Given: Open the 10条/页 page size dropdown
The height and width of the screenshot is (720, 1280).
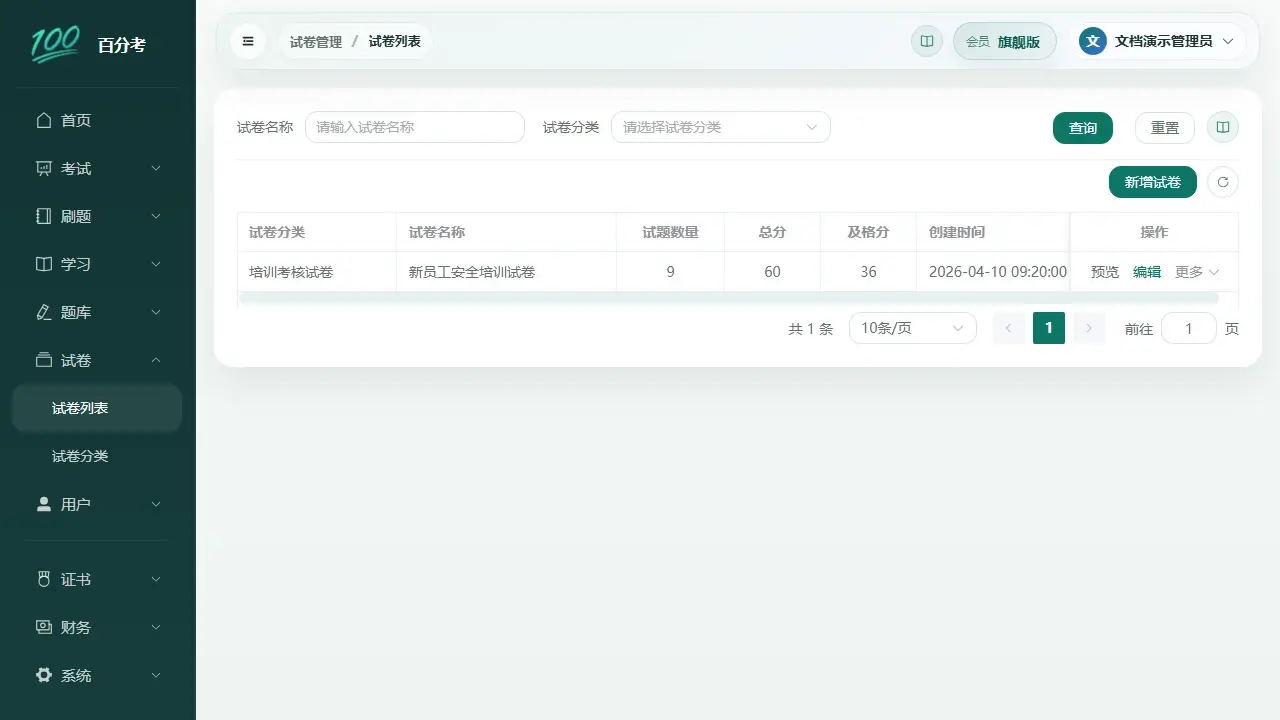Looking at the screenshot, I should pyautogui.click(x=913, y=328).
